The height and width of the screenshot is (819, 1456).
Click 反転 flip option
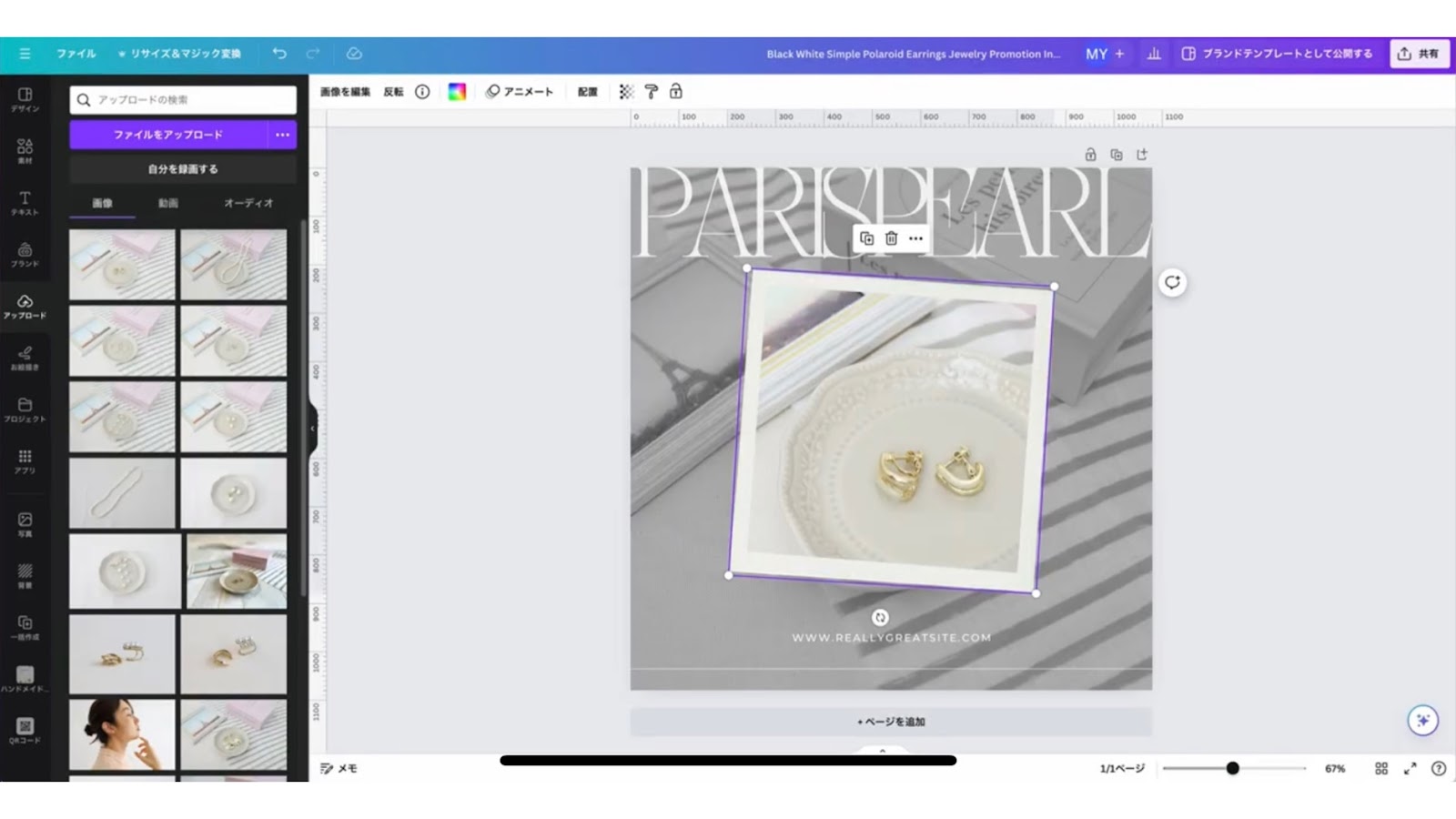point(393,92)
